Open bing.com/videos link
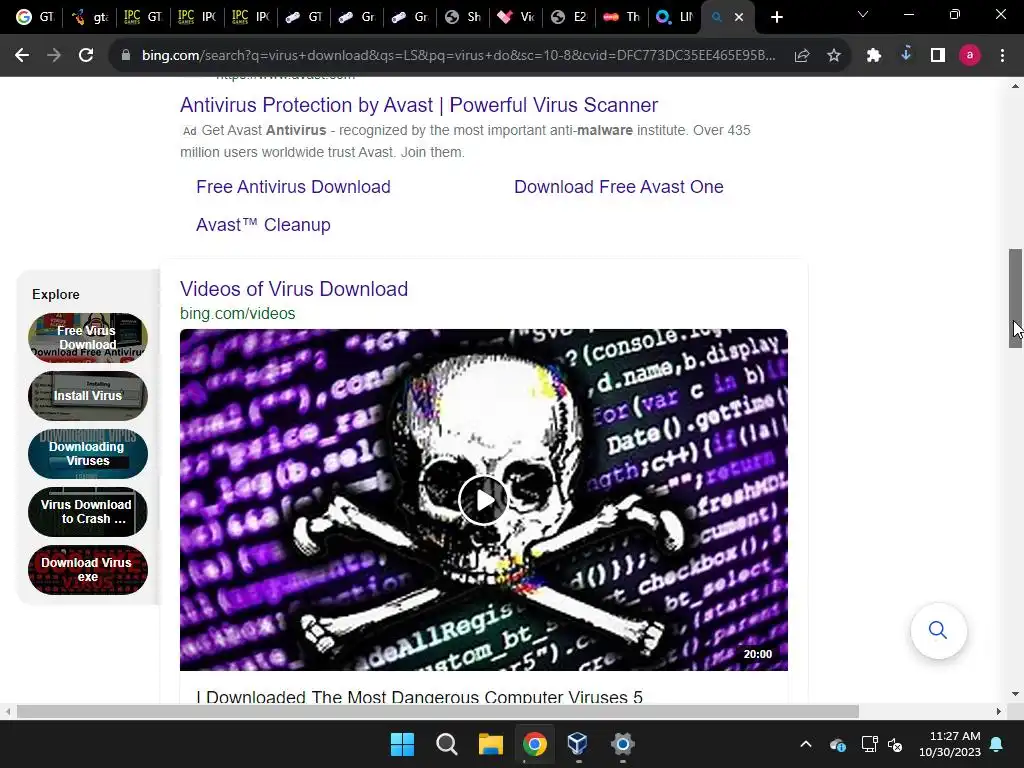 pyautogui.click(x=238, y=313)
